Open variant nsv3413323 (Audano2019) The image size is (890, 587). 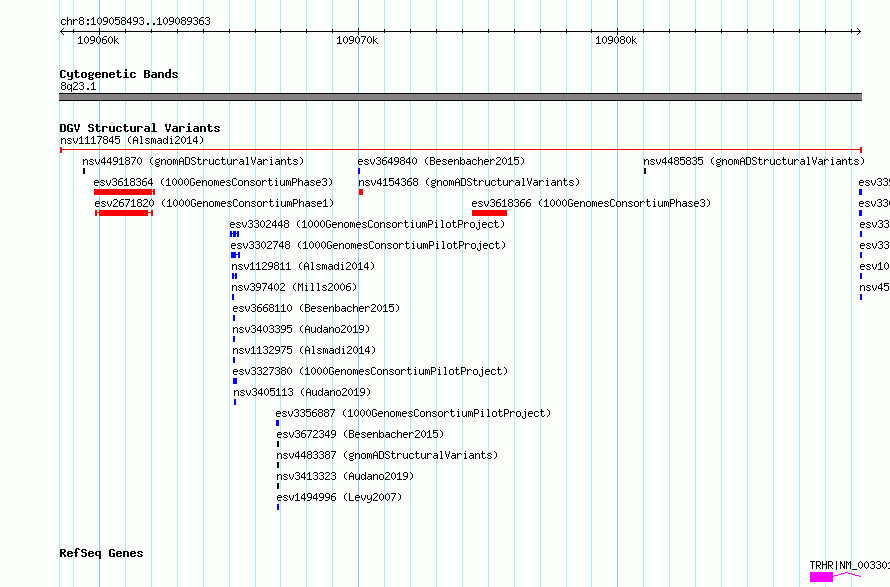pyautogui.click(x=345, y=476)
